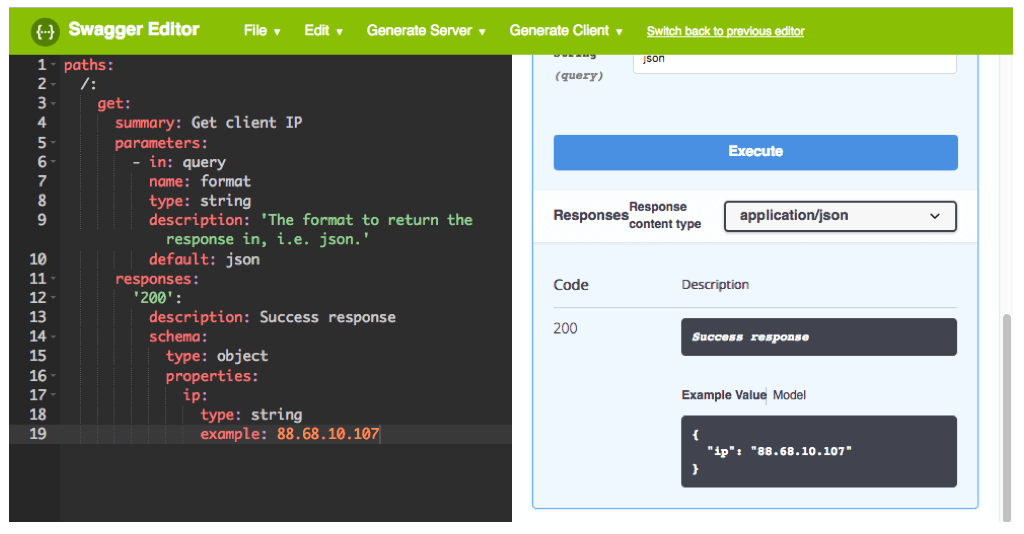Click the format query input field

[x=794, y=60]
